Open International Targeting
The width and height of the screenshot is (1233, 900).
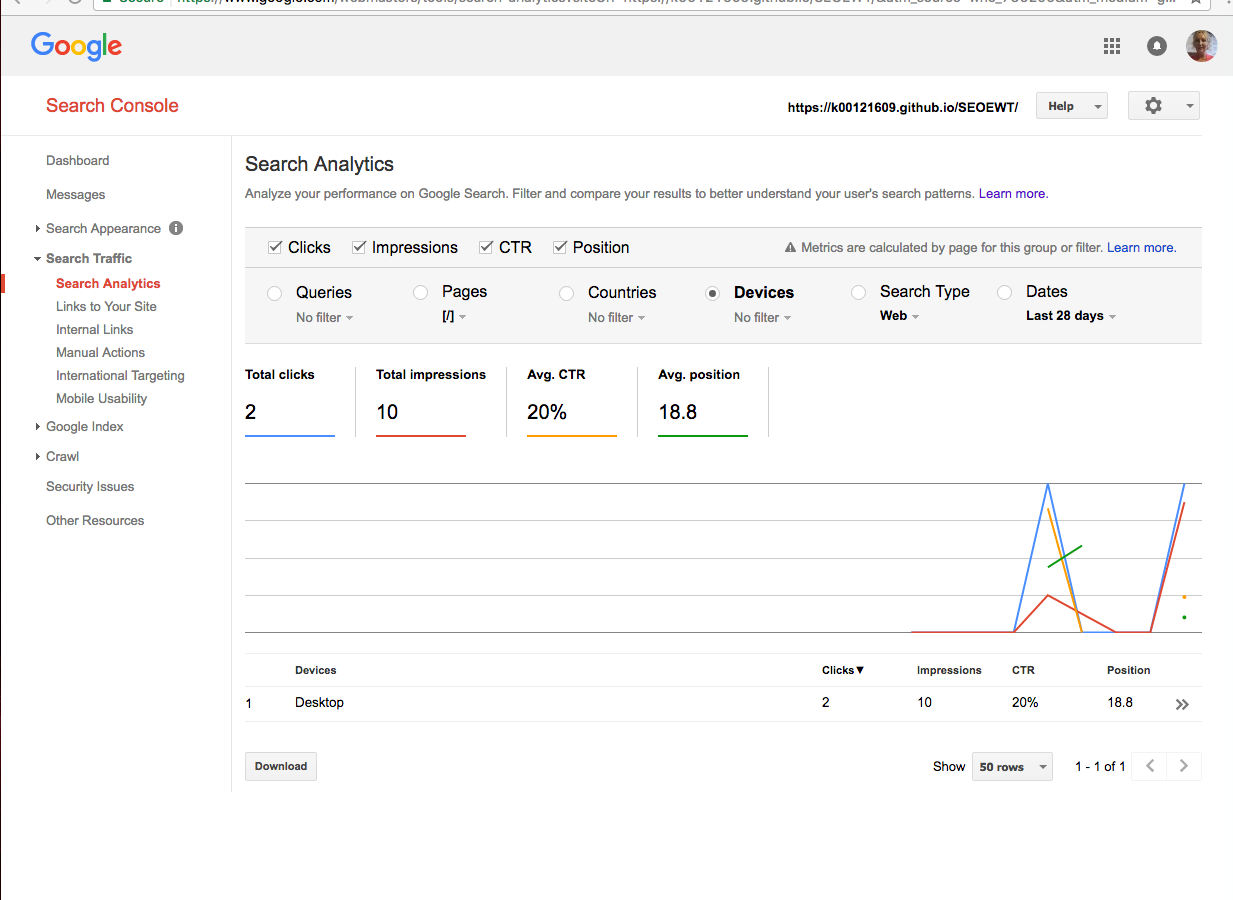click(x=120, y=375)
